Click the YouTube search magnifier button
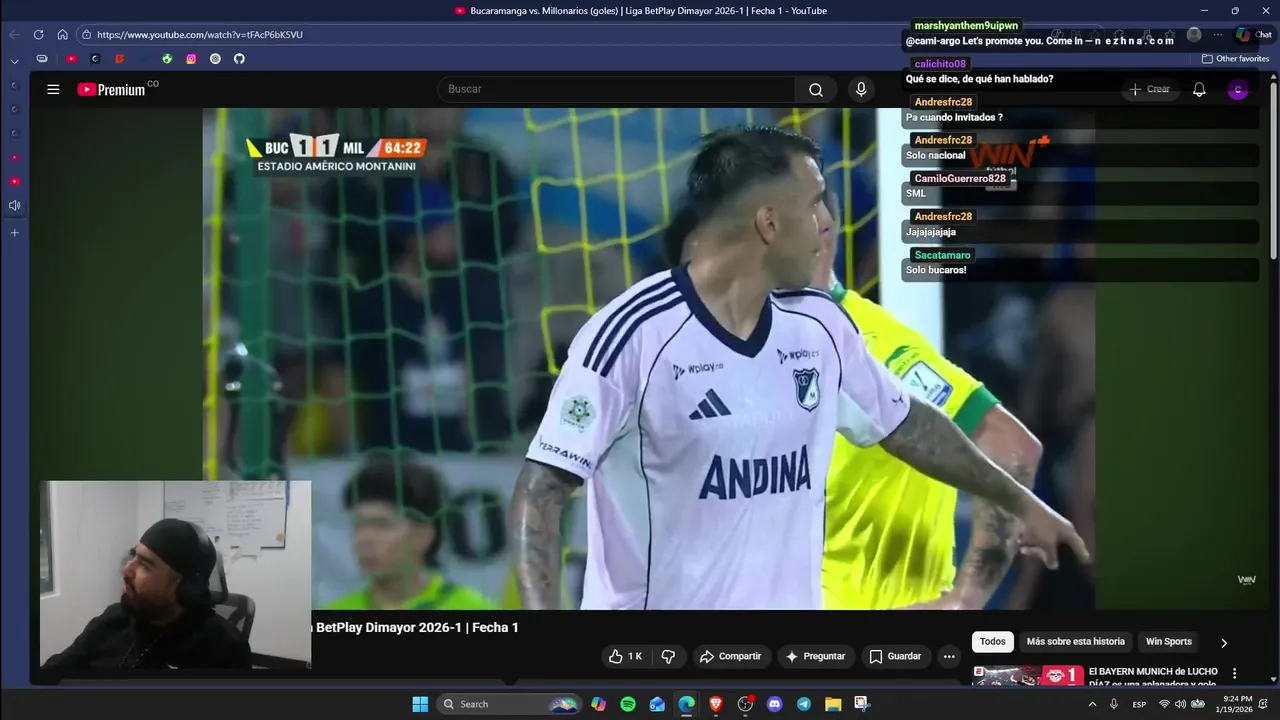Image resolution: width=1280 pixels, height=720 pixels. [816, 89]
